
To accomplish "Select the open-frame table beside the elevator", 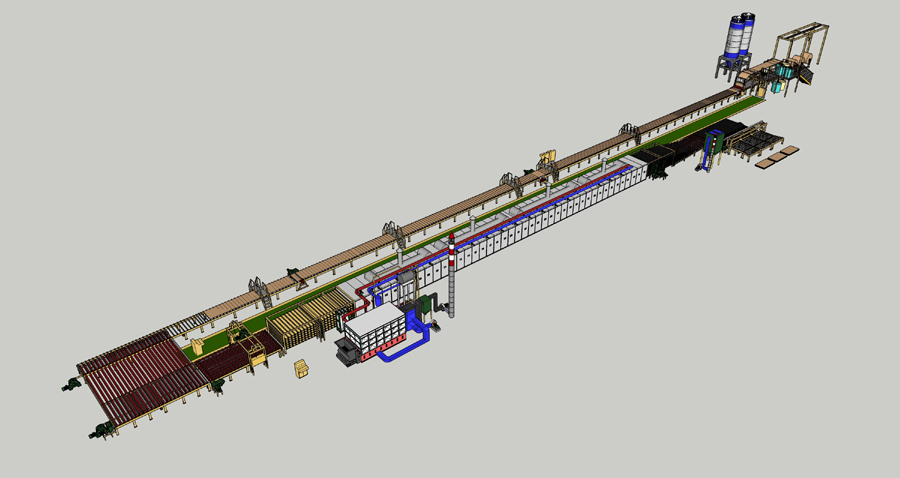I will (x=750, y=141).
